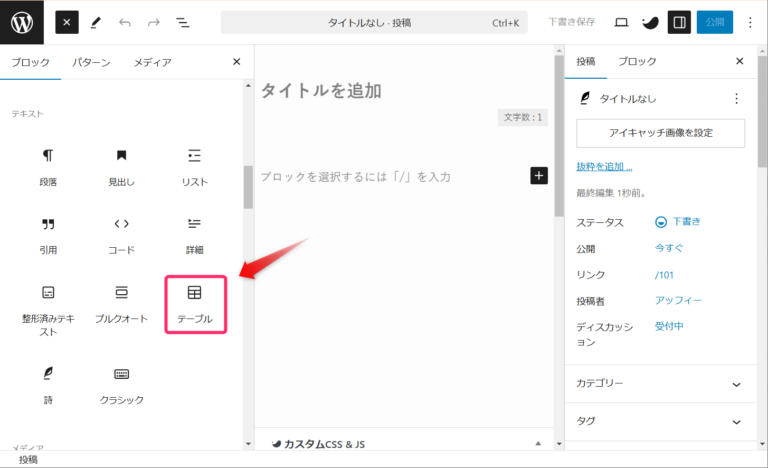Insert the List (リスト) block
The image size is (768, 468).
195,167
